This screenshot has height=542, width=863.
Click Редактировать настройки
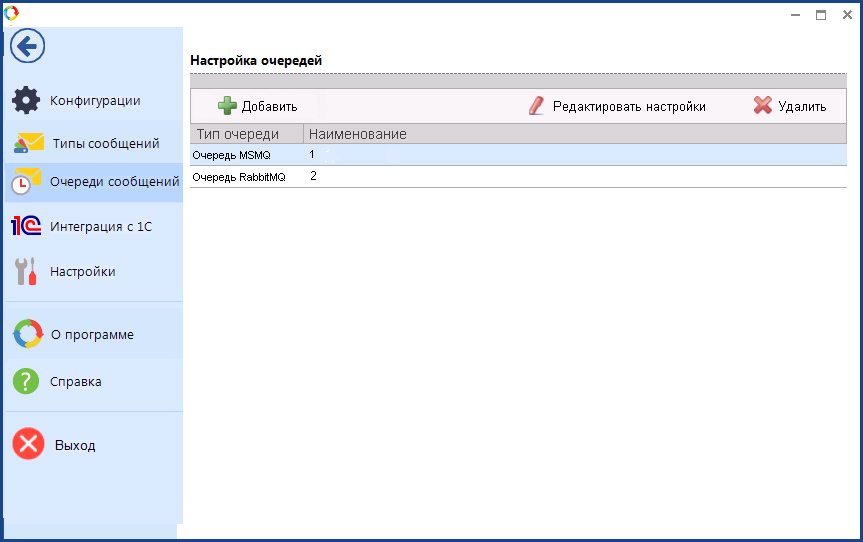[x=629, y=107]
